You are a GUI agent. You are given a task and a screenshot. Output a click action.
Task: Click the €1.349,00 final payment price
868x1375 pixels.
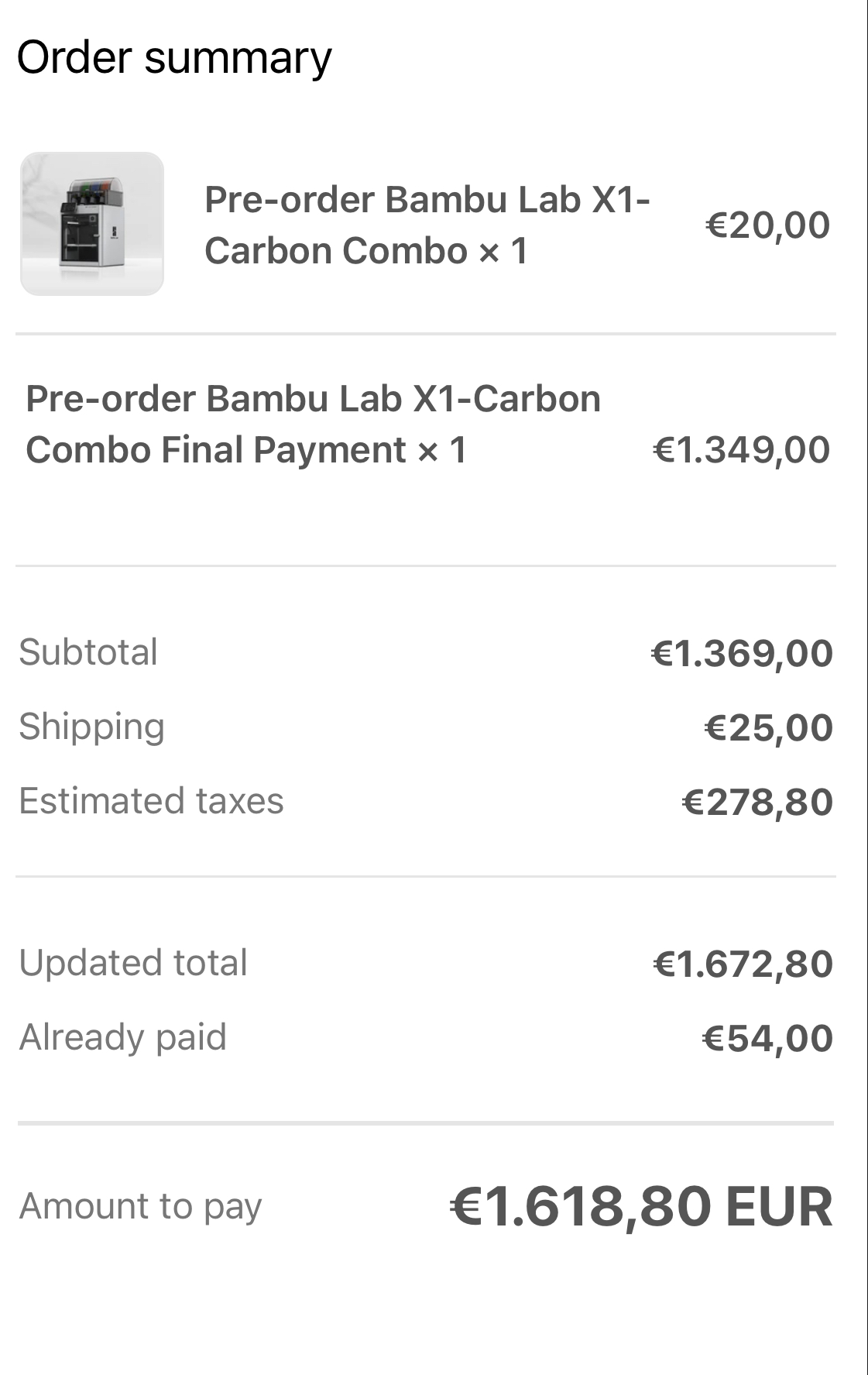742,450
